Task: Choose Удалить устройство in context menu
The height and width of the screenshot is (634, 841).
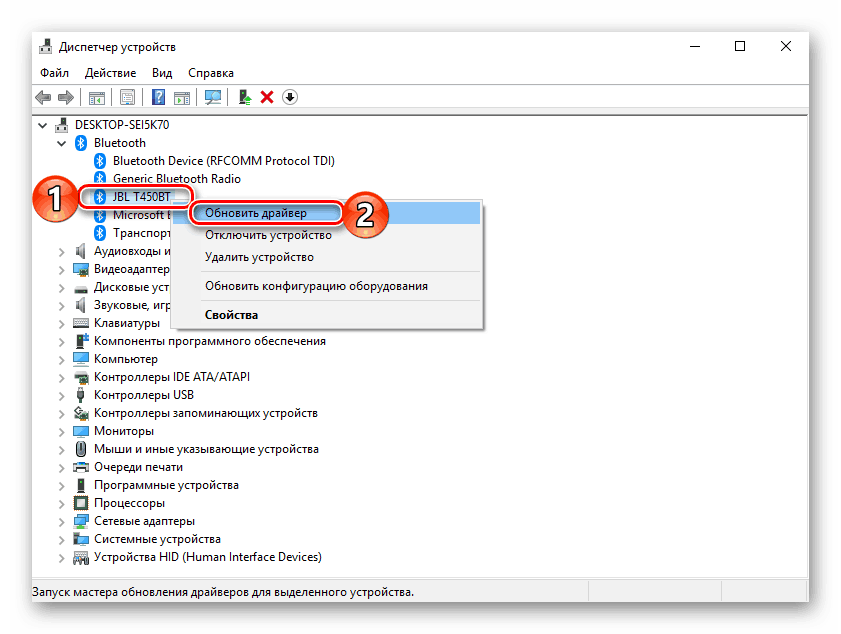Action: 327,257
